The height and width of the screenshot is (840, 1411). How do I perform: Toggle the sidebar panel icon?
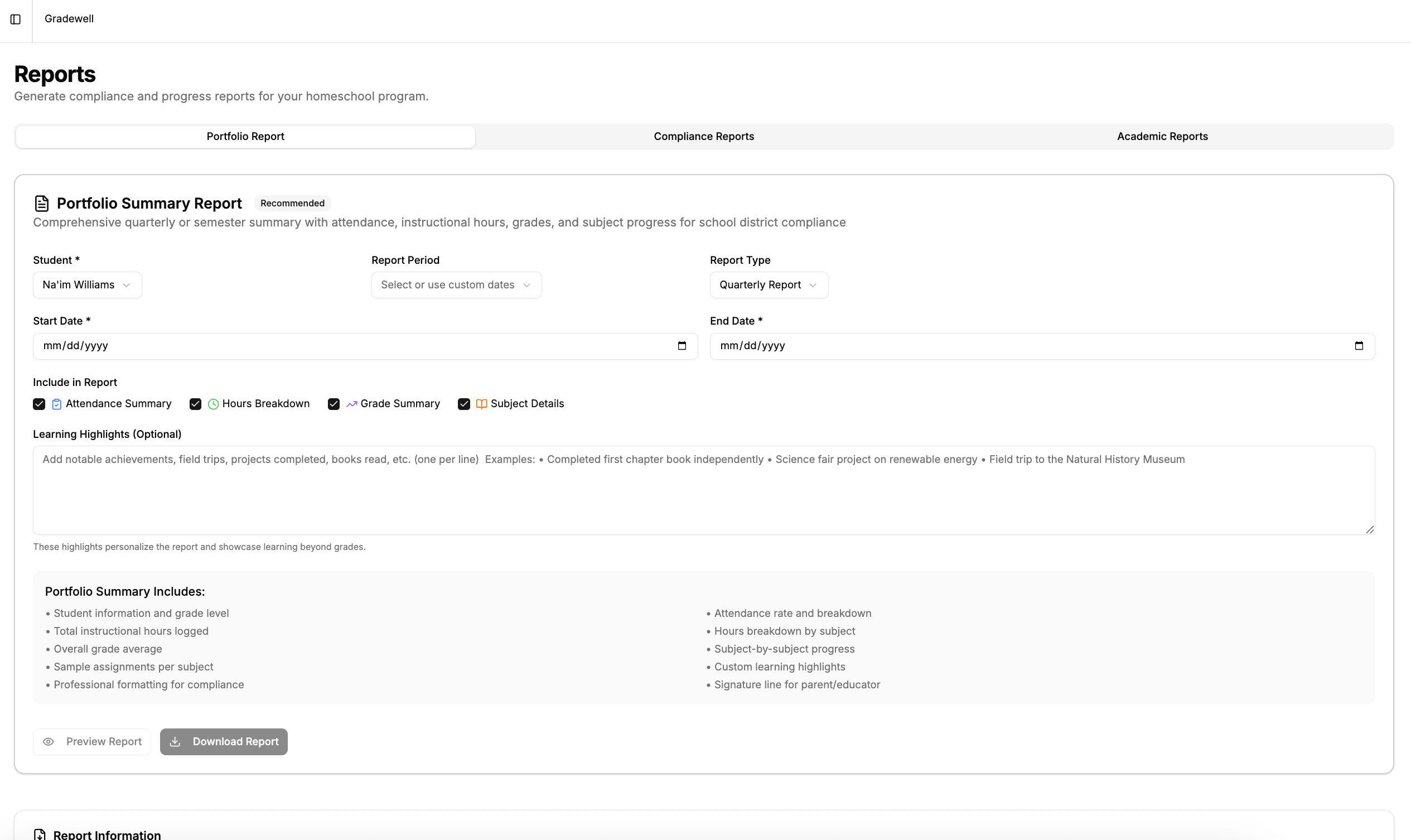click(x=15, y=20)
